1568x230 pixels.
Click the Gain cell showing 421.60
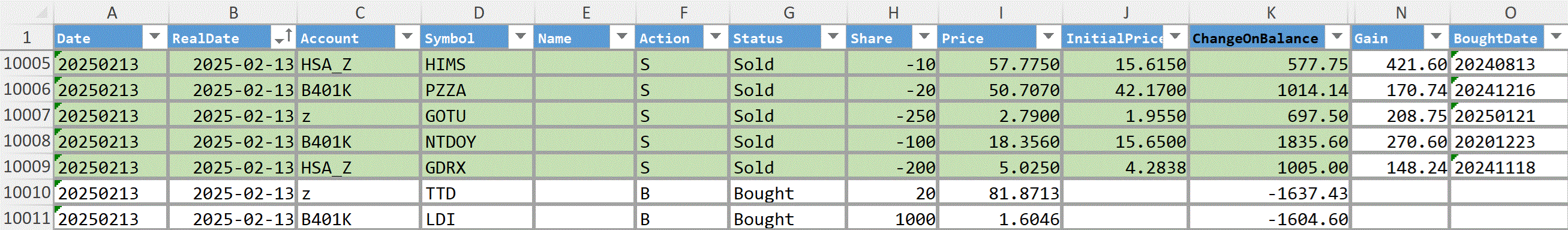1400,64
